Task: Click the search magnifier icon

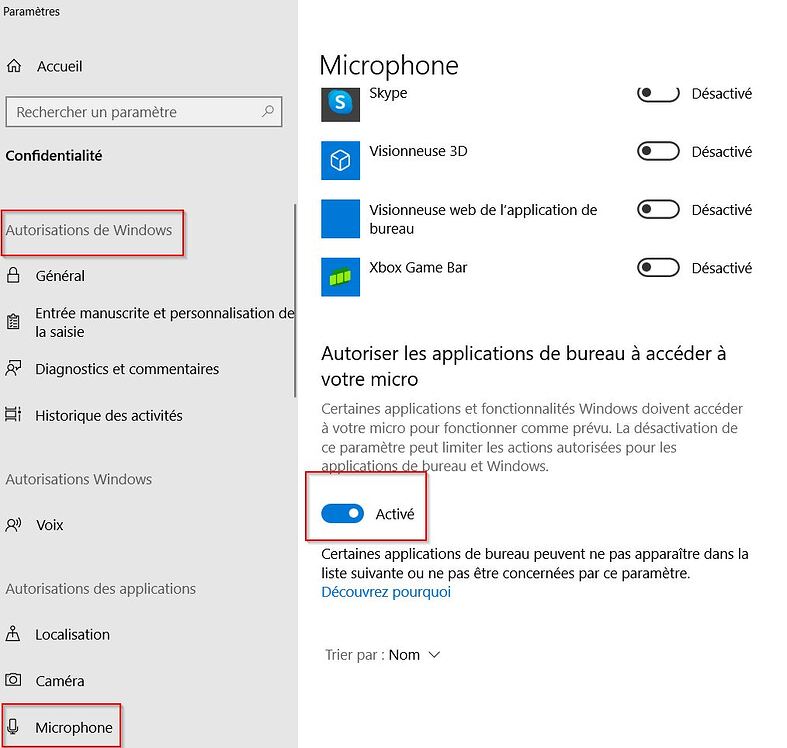Action: [268, 111]
